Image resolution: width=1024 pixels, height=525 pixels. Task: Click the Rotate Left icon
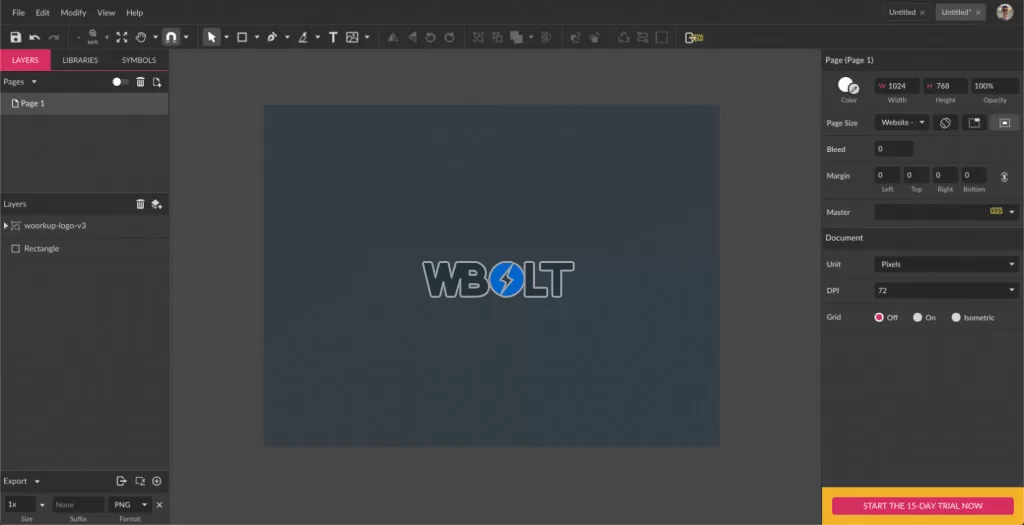[430, 37]
